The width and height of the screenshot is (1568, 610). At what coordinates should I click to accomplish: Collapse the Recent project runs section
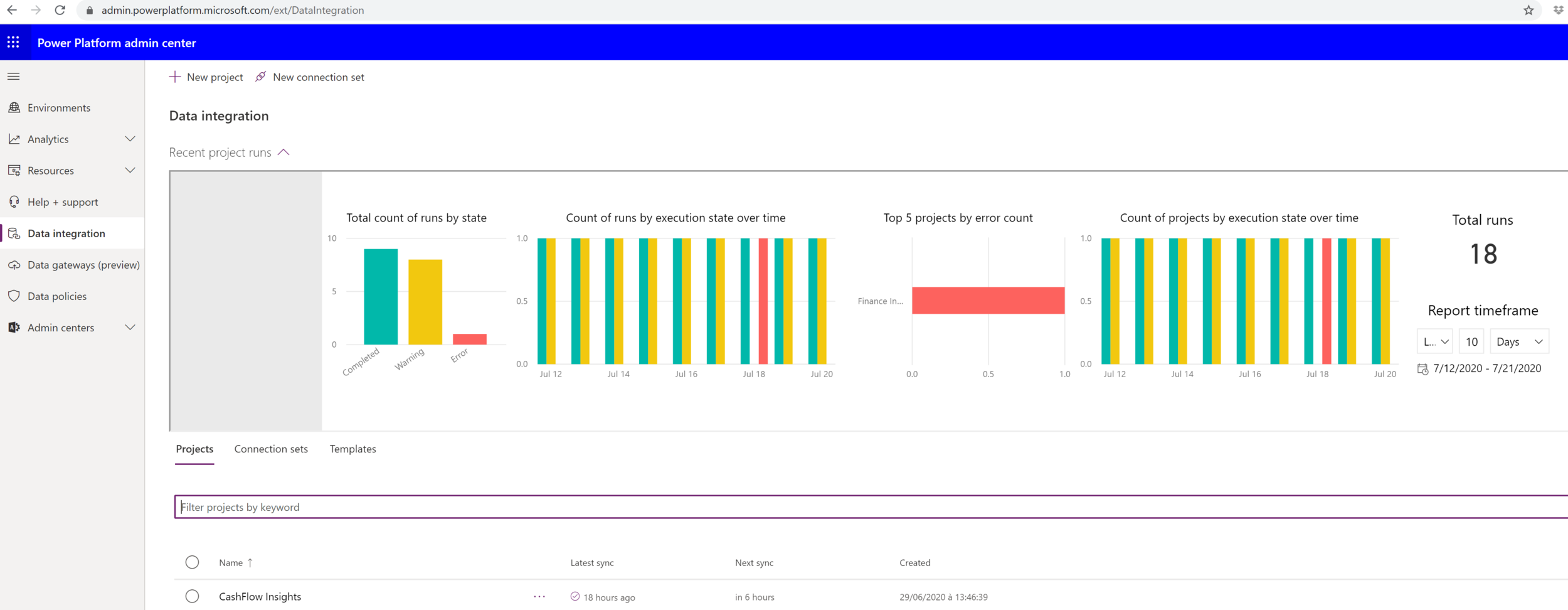tap(283, 152)
